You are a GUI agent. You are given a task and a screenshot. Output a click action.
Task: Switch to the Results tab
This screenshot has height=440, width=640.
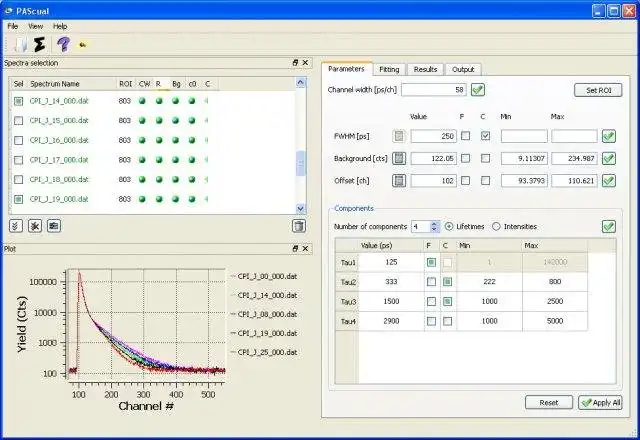point(425,69)
